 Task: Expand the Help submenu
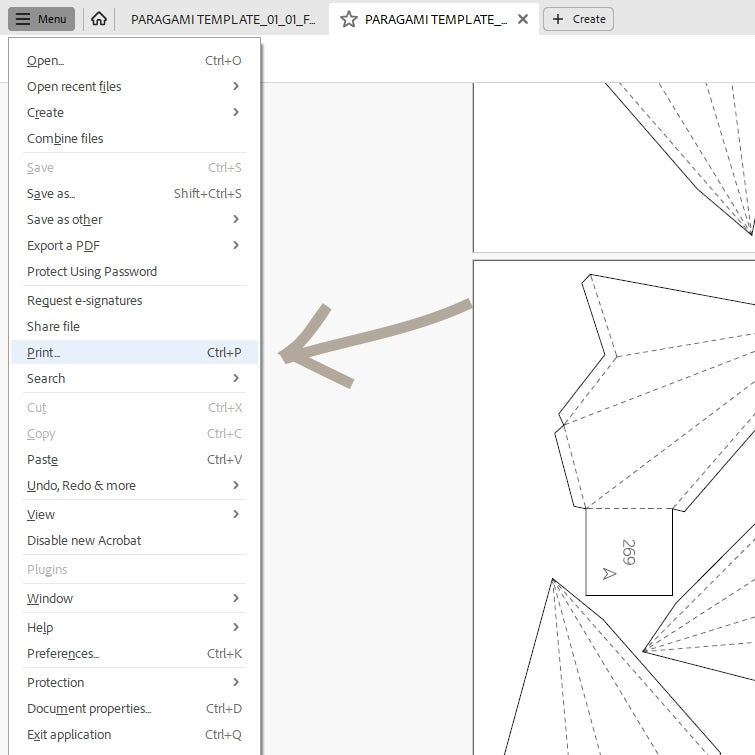pyautogui.click(x=134, y=627)
